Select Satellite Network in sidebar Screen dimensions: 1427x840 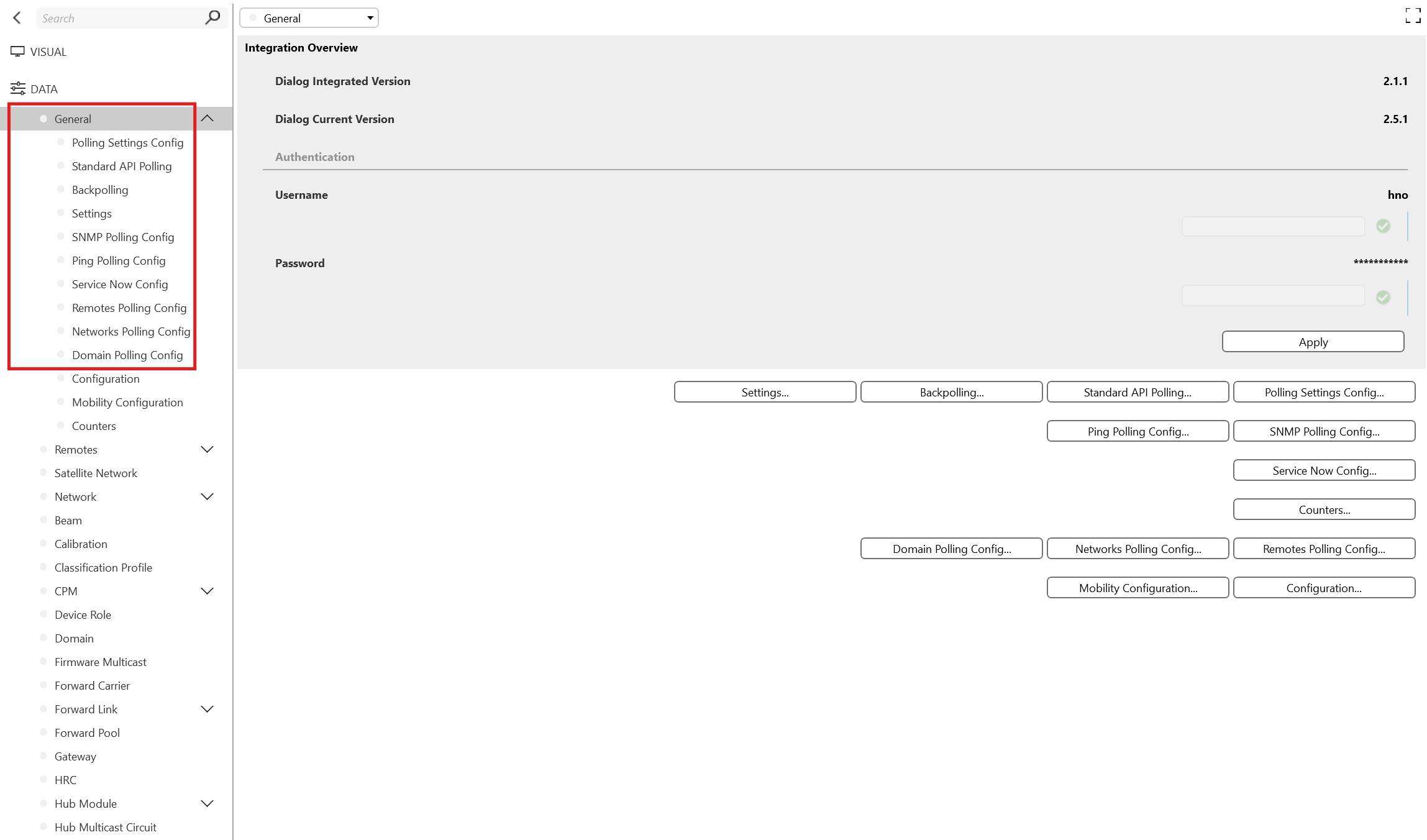[x=96, y=473]
